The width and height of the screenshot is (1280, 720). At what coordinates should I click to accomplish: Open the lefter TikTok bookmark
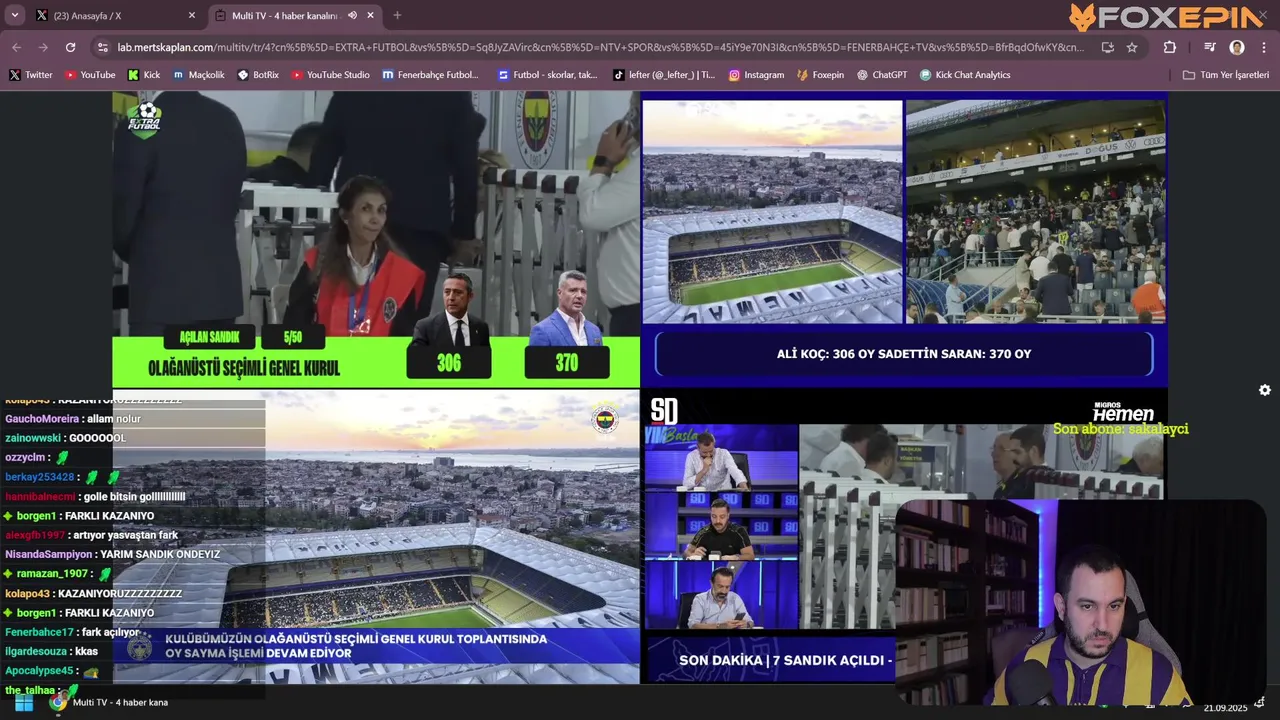(x=663, y=75)
